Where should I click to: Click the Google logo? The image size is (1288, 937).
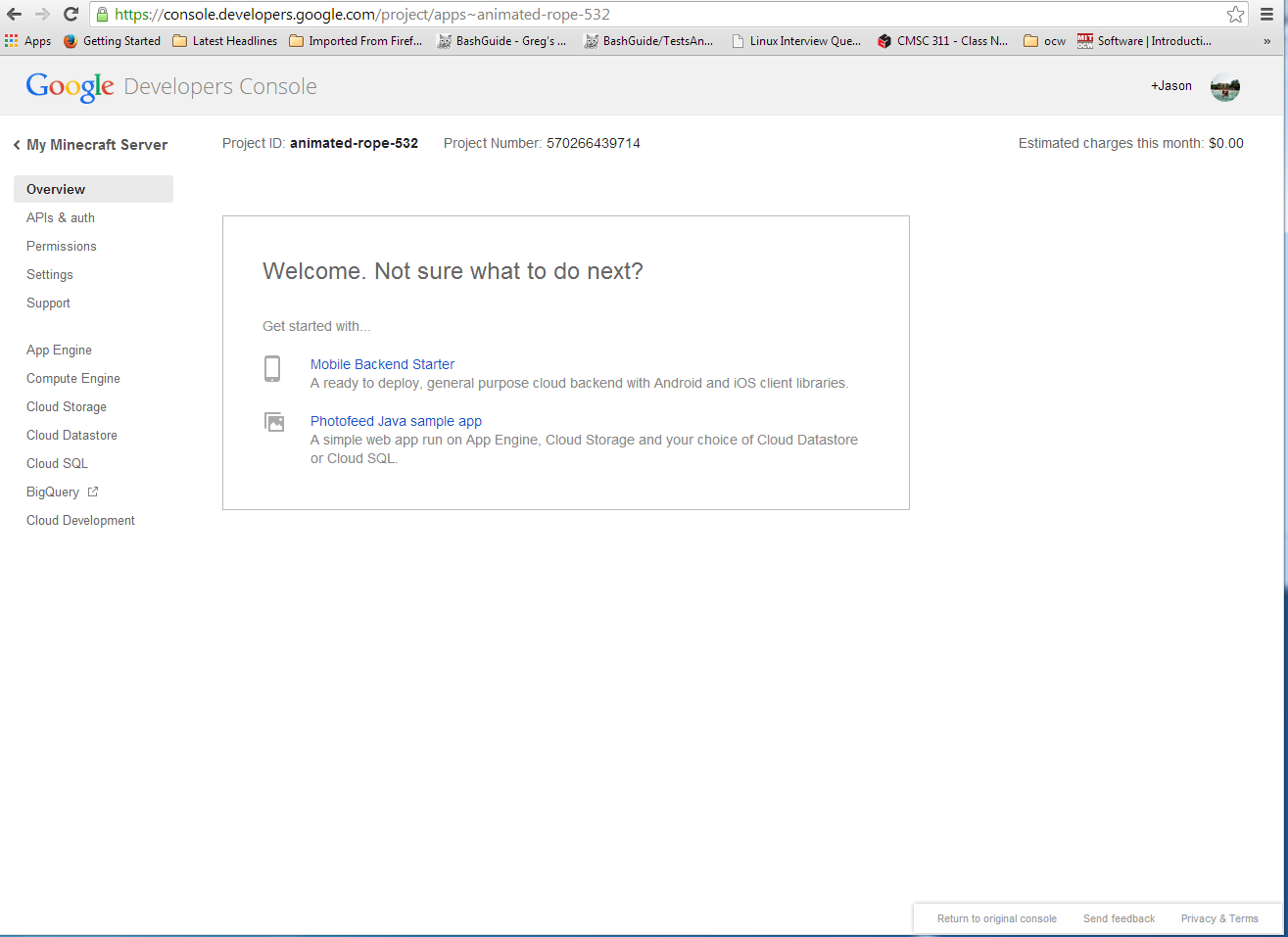[70, 86]
